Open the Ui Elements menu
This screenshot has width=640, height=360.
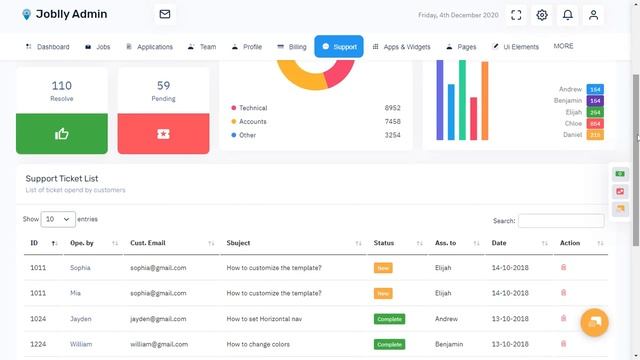click(516, 47)
